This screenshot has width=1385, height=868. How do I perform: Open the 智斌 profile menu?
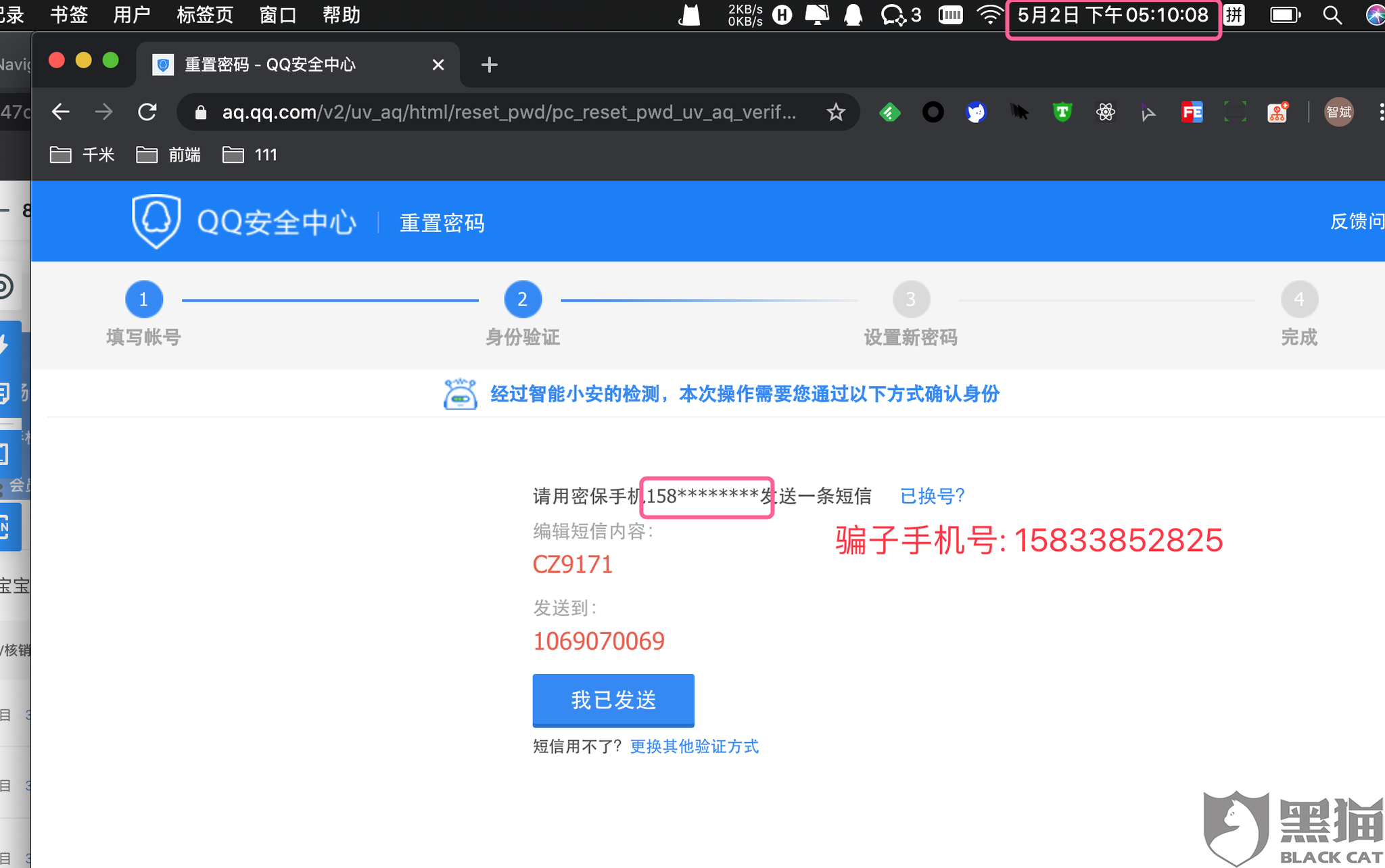(1339, 112)
